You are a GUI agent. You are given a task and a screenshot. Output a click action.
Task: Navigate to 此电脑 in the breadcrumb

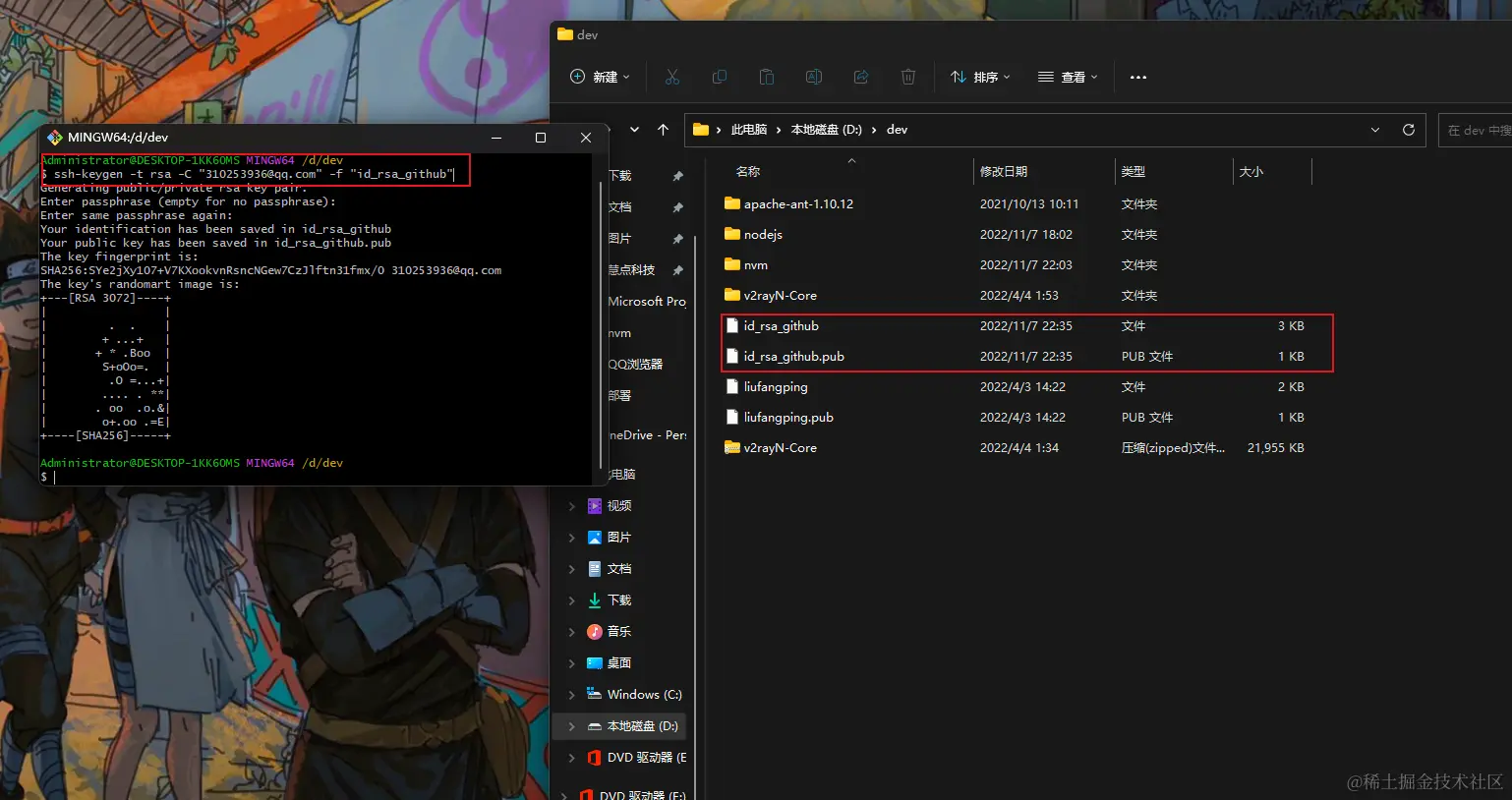749,130
